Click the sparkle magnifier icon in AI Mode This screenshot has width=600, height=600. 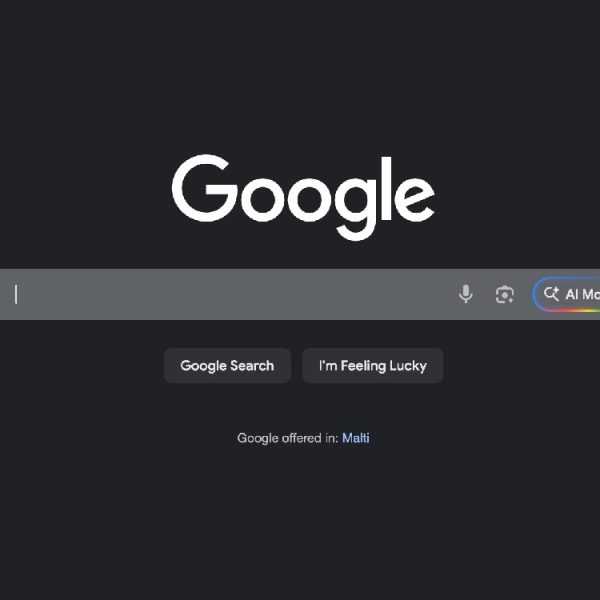click(x=551, y=294)
